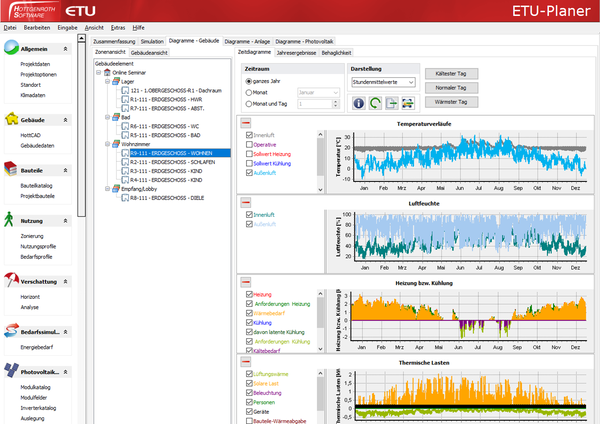Screen dimensions: 600x424
Task: Click the blue info icon button
Action: point(359,103)
